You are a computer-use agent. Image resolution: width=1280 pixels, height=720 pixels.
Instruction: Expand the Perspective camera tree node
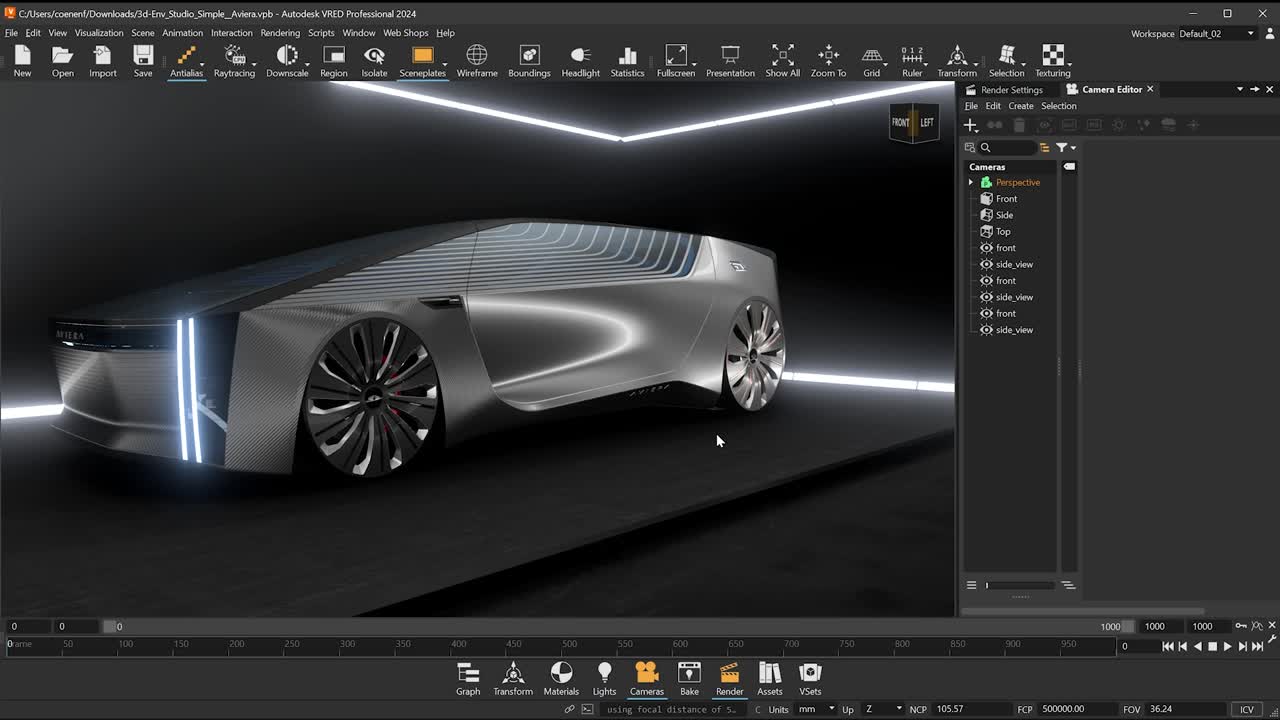[970, 182]
